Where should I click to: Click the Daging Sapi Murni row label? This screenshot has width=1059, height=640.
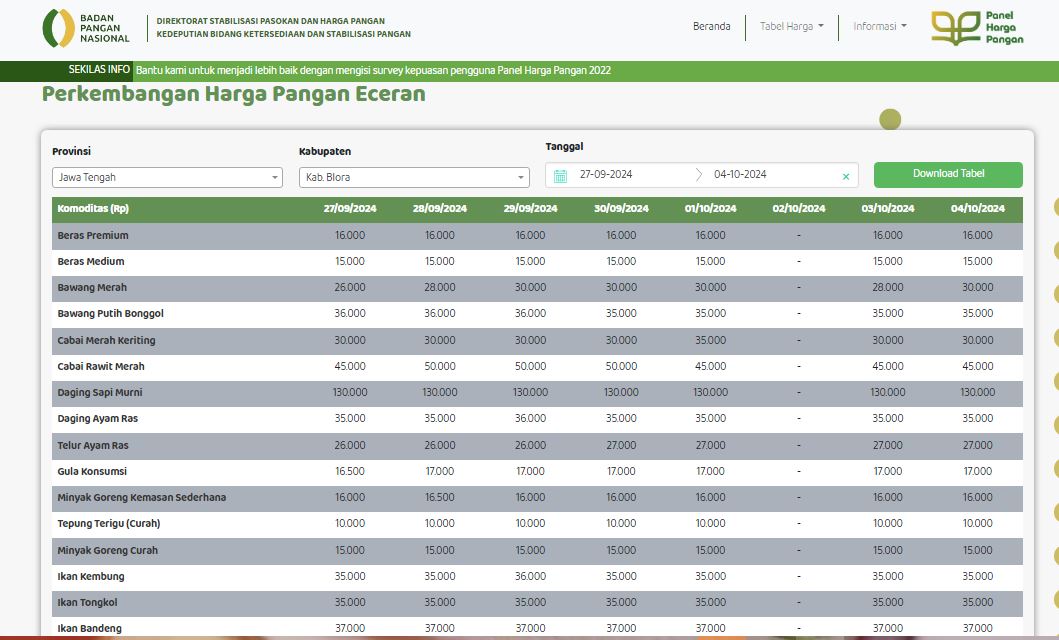tap(100, 392)
